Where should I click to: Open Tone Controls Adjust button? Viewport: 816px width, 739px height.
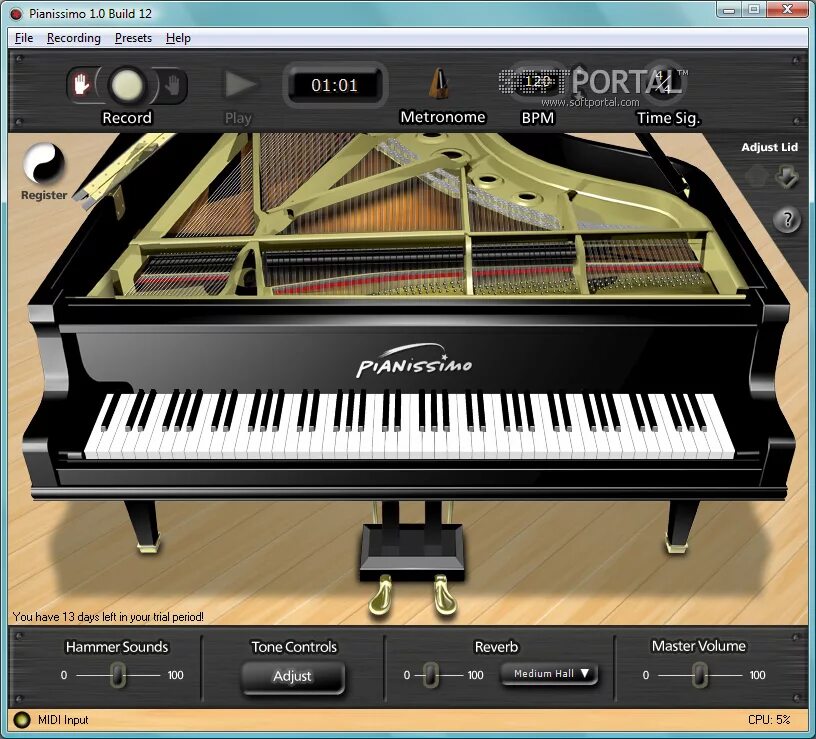click(293, 677)
